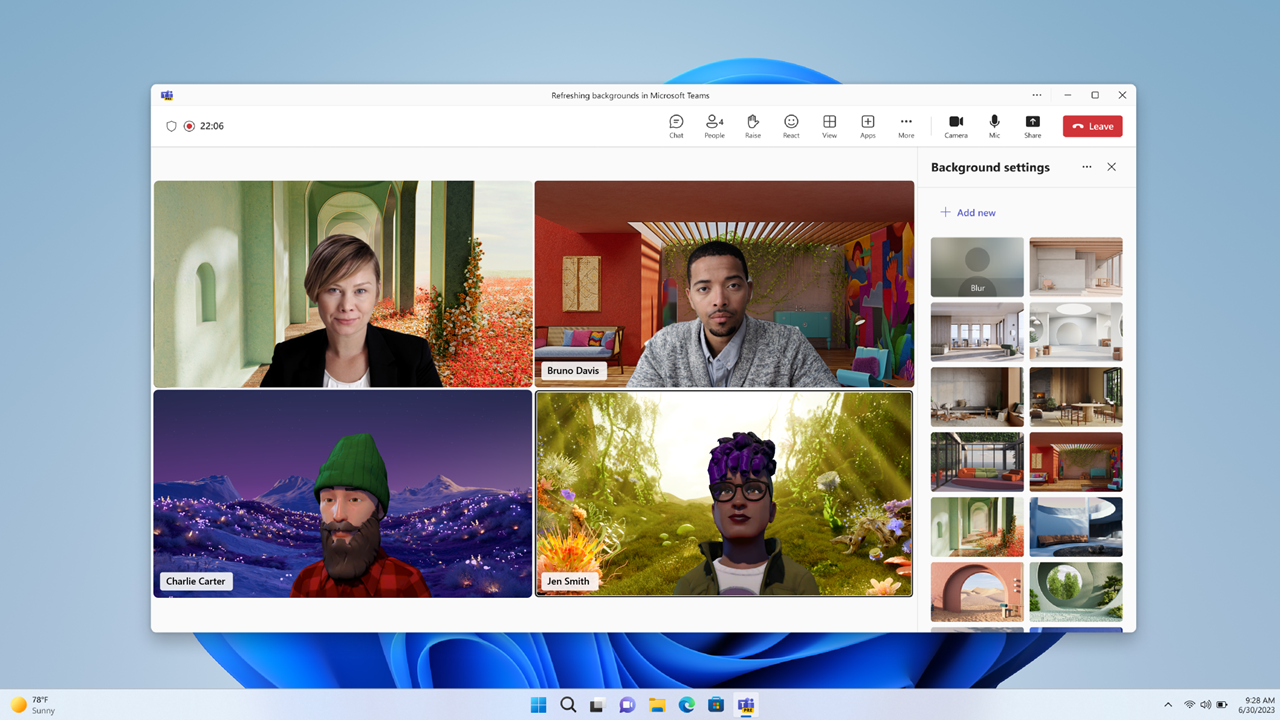Launch Microsoft Edge from taskbar
The image size is (1280, 720).
(x=687, y=705)
